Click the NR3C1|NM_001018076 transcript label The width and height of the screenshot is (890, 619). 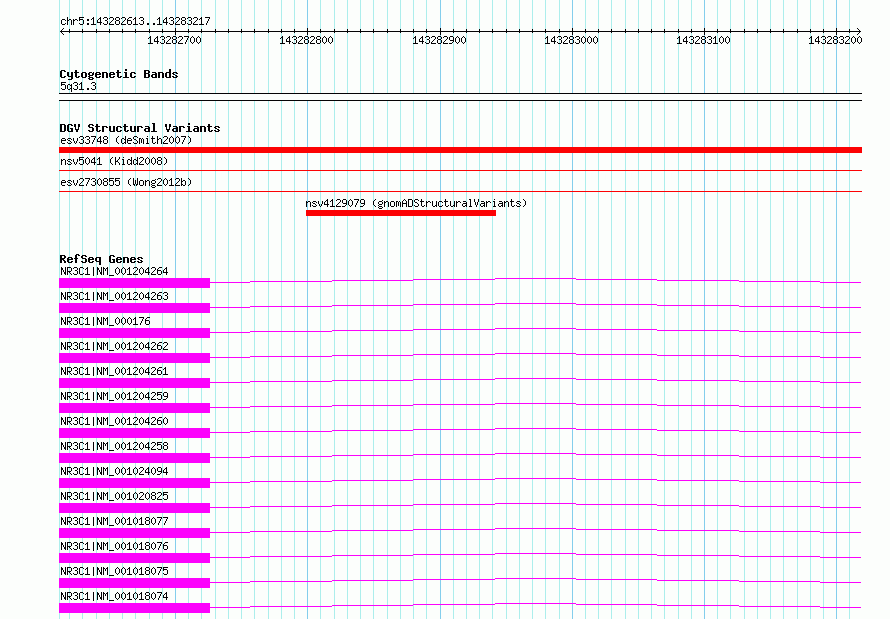114,546
